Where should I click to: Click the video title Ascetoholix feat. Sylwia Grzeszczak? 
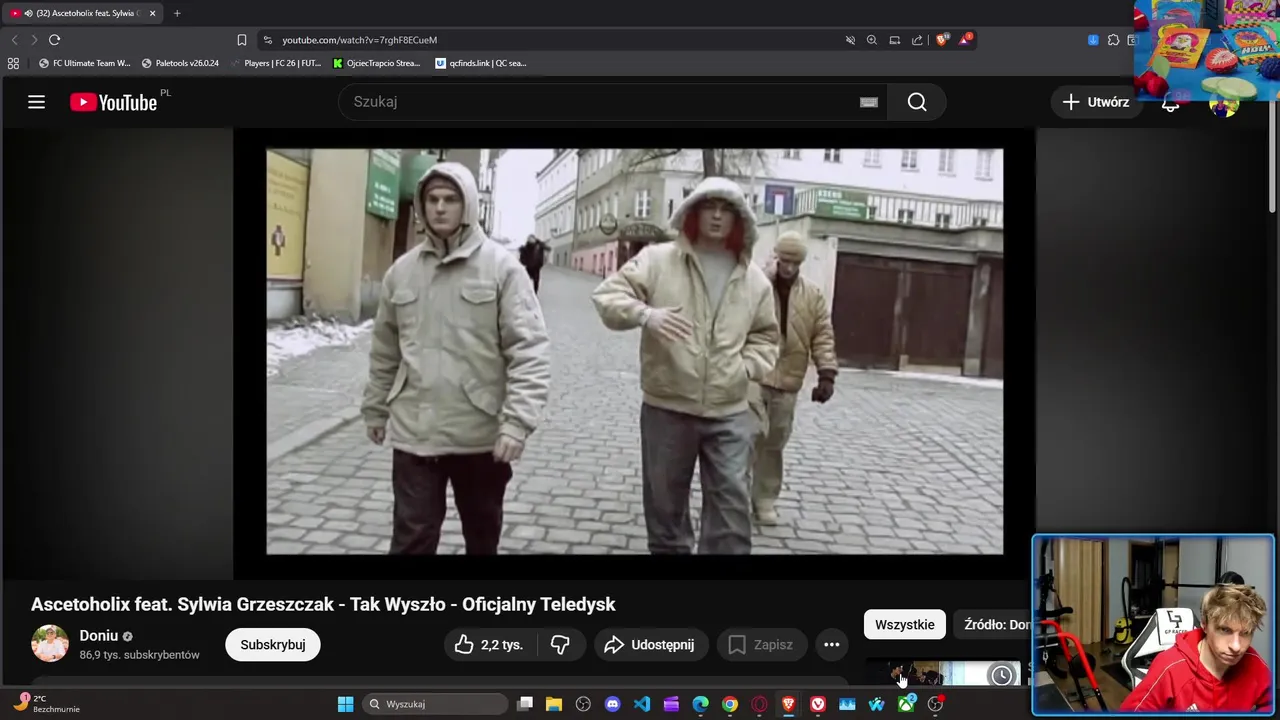point(323,604)
